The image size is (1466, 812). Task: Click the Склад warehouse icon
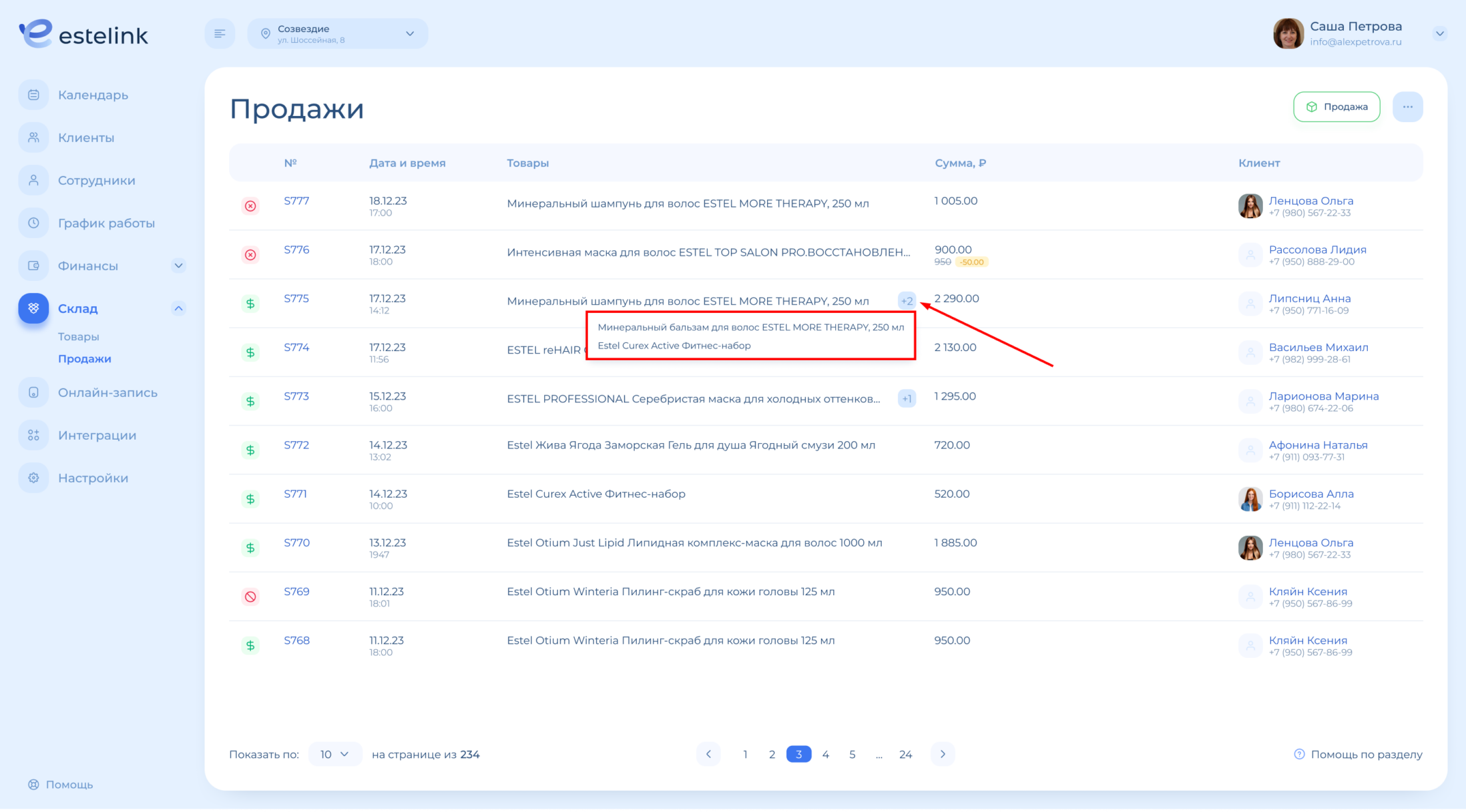(x=33, y=308)
